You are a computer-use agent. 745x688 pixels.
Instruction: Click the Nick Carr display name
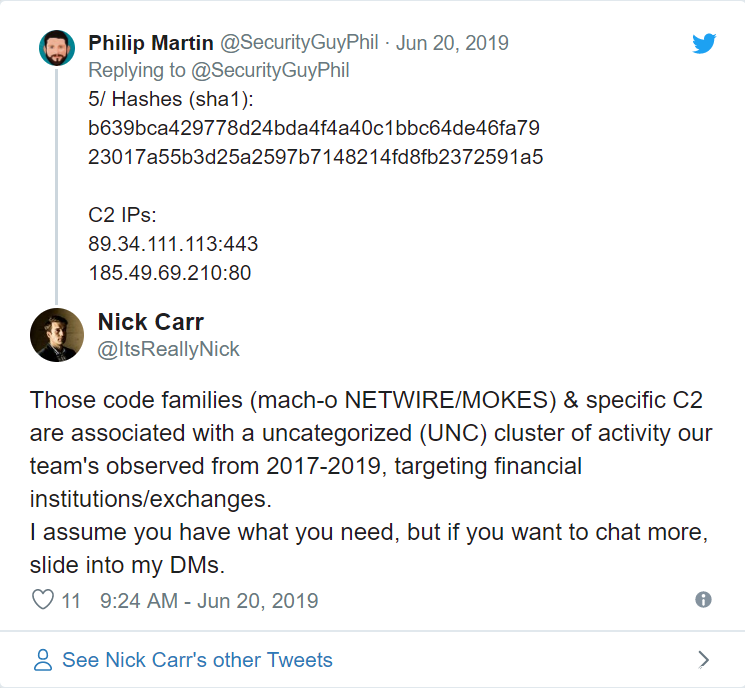coord(150,322)
